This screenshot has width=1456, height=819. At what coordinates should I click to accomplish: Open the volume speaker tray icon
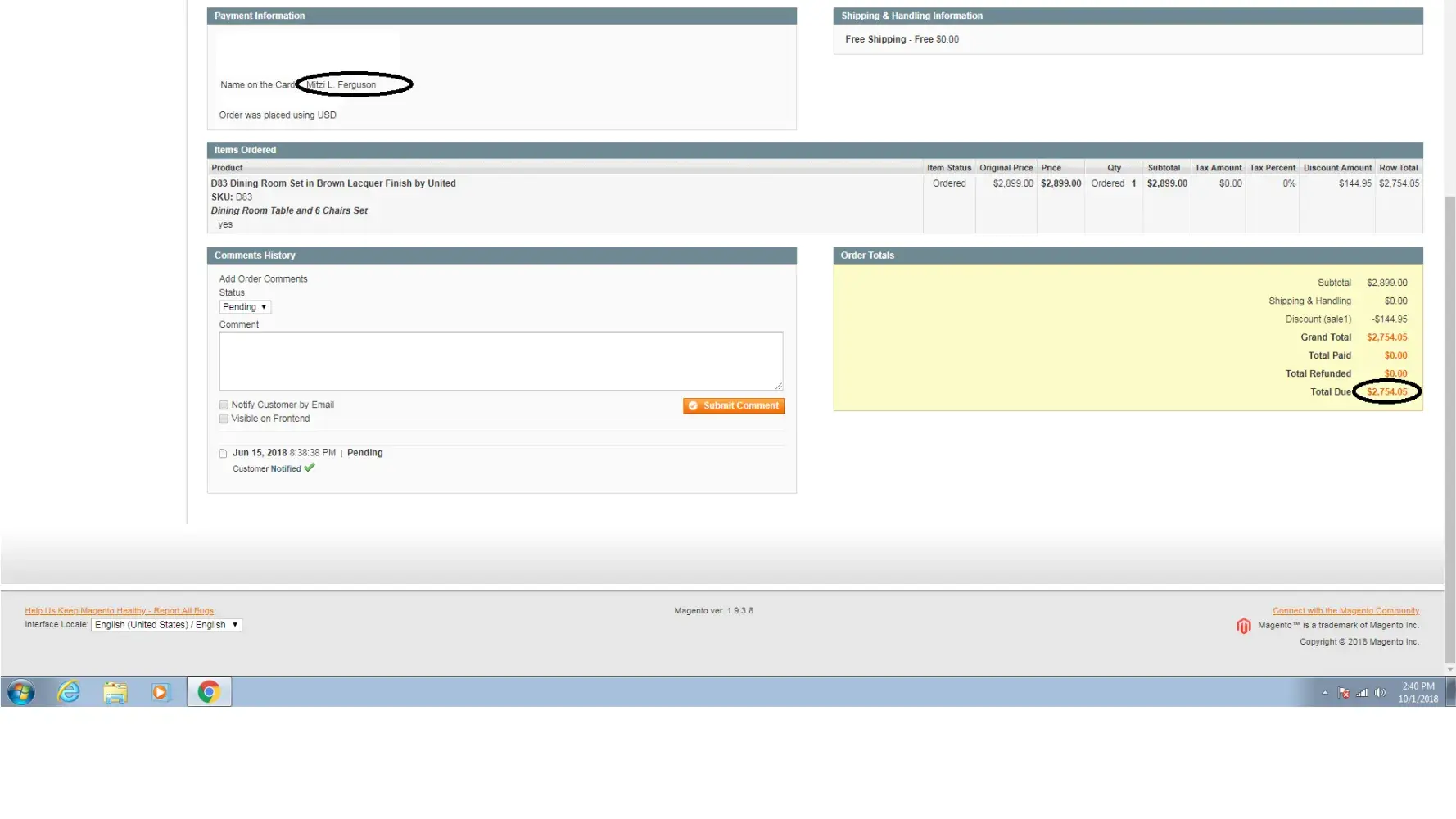pyautogui.click(x=1380, y=693)
